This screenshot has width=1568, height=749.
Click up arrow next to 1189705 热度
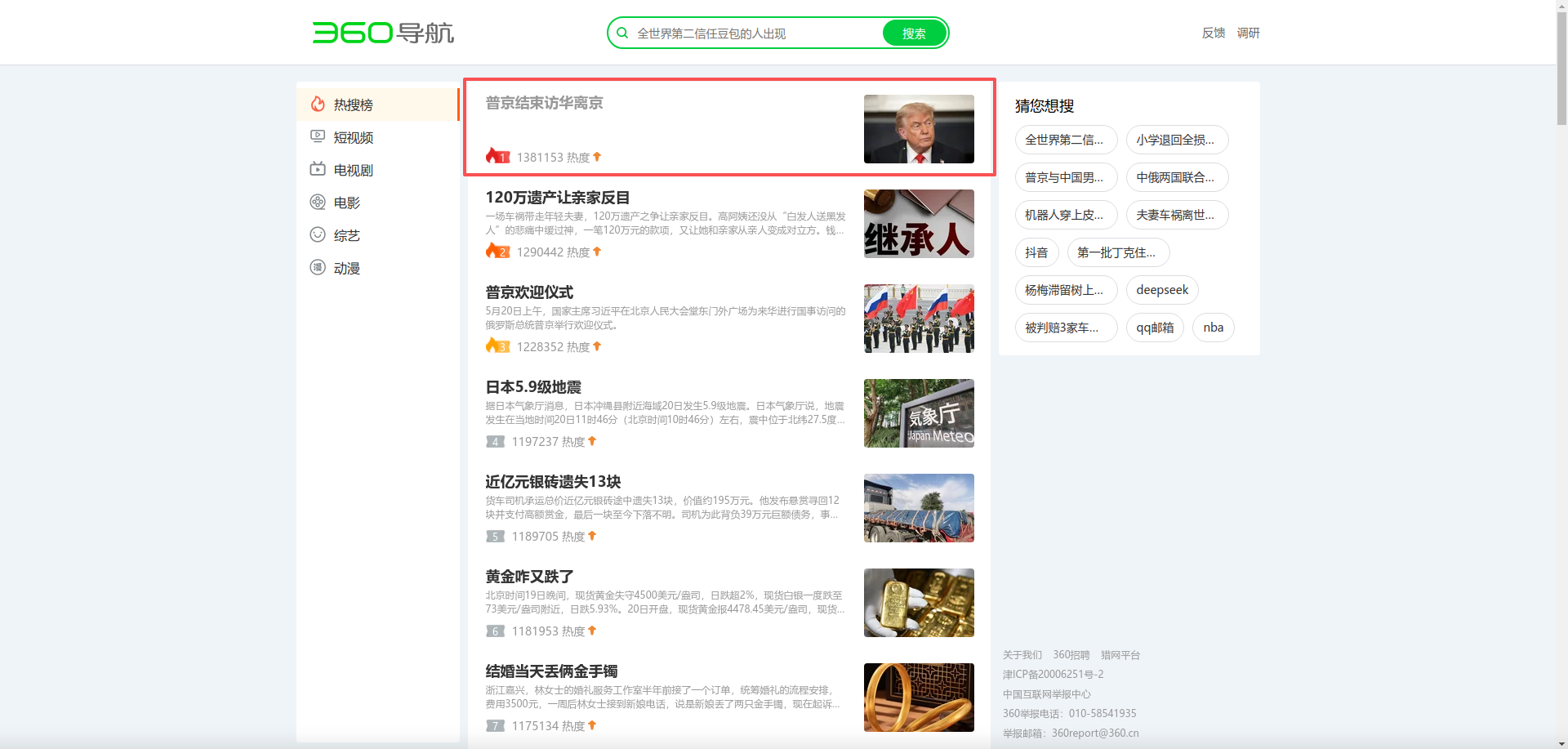[592, 535]
